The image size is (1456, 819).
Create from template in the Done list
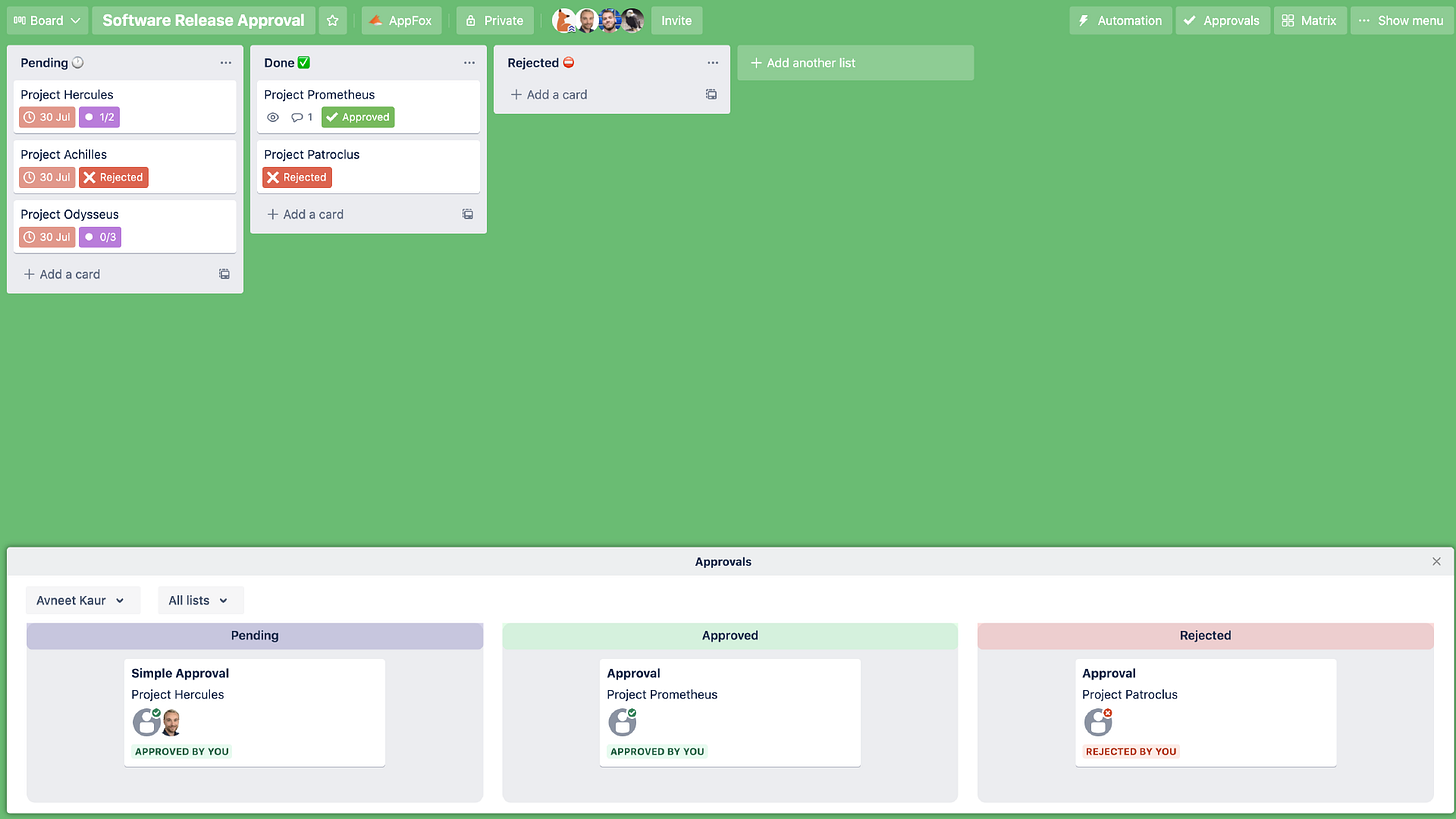pos(467,214)
